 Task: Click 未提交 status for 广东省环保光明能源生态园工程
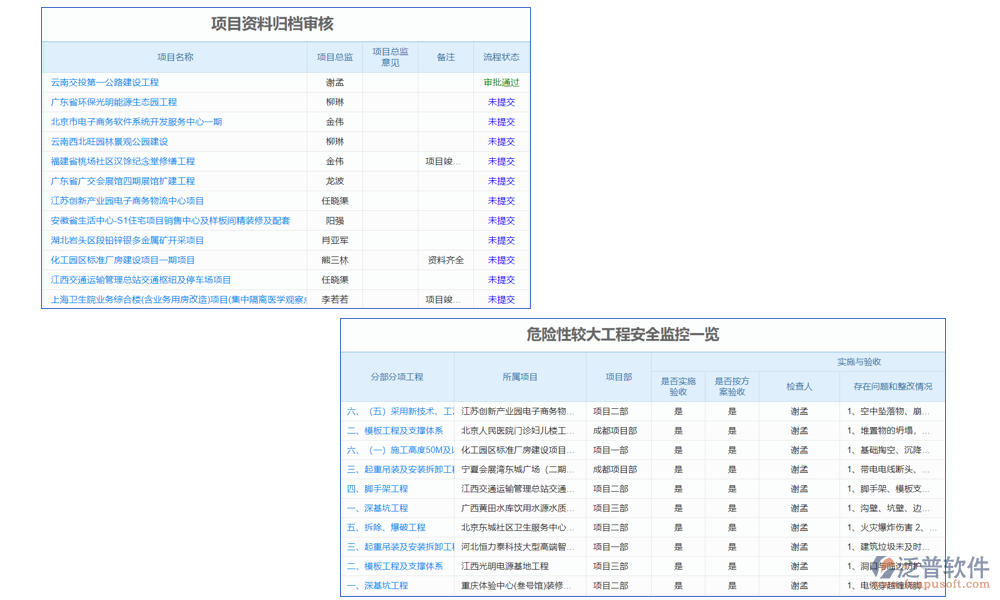click(x=499, y=102)
